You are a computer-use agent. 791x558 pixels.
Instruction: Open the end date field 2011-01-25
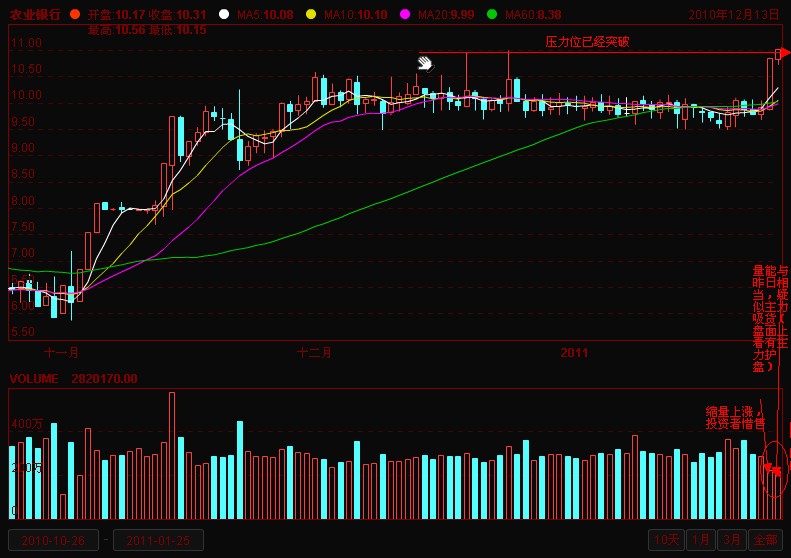[158, 540]
